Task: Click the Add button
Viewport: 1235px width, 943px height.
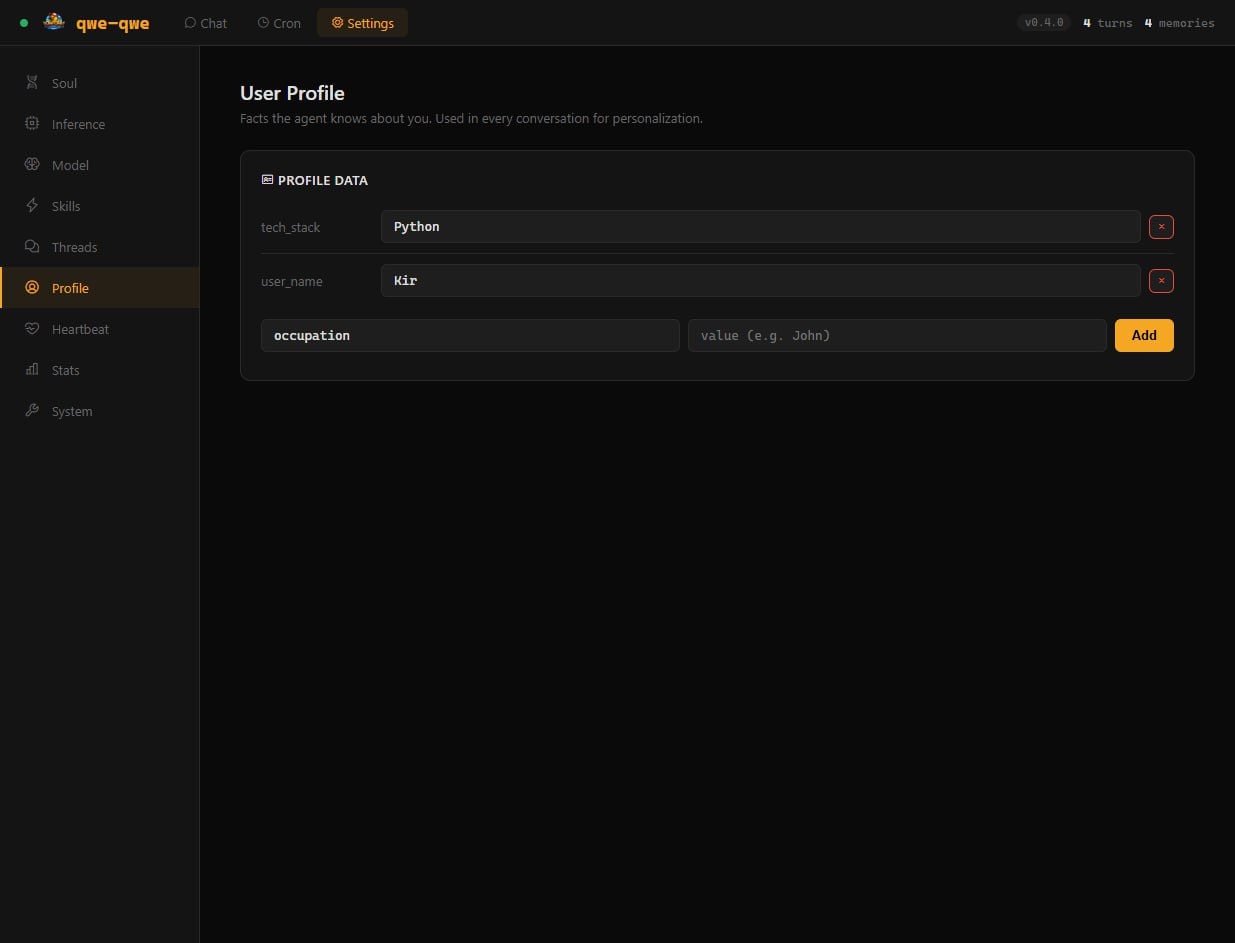Action: [x=1144, y=335]
